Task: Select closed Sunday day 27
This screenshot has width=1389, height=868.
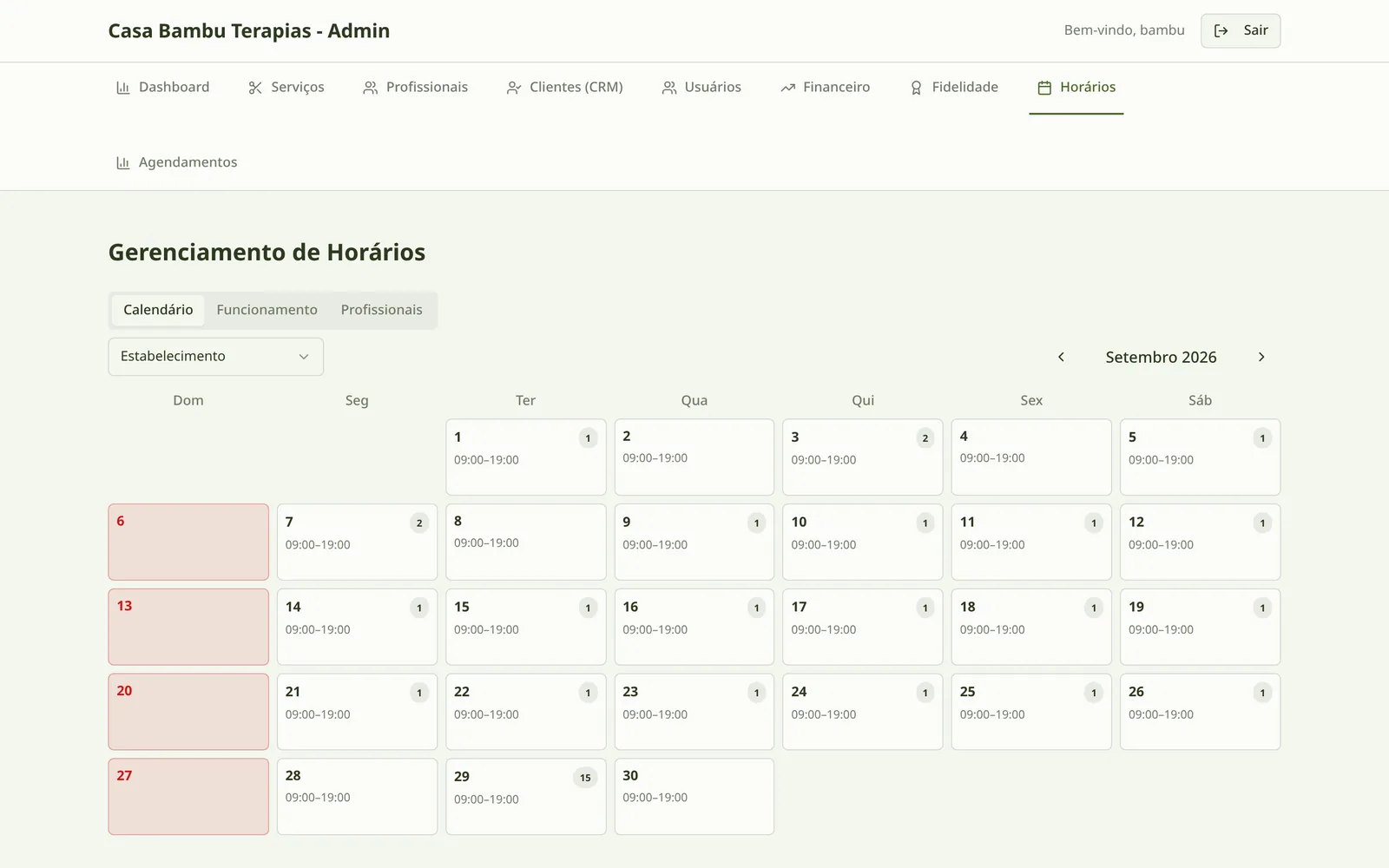Action: pos(188,797)
